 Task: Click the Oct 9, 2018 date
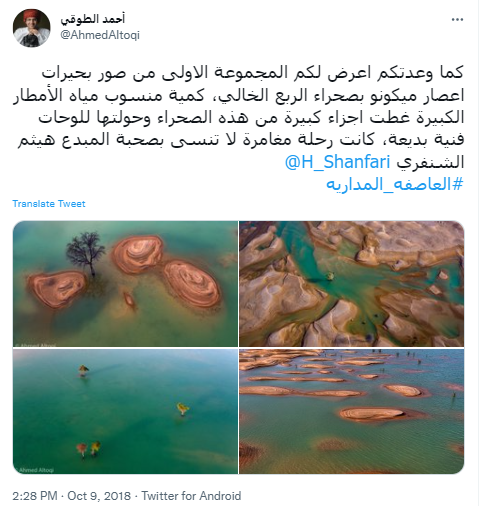click(99, 496)
